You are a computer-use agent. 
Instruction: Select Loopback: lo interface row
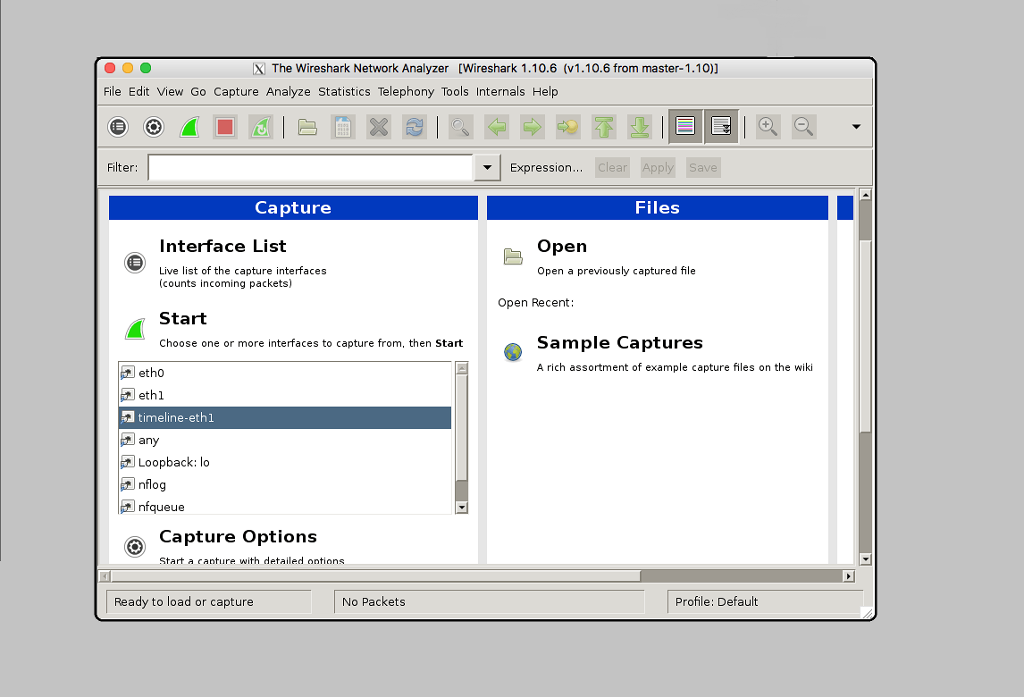(x=285, y=462)
